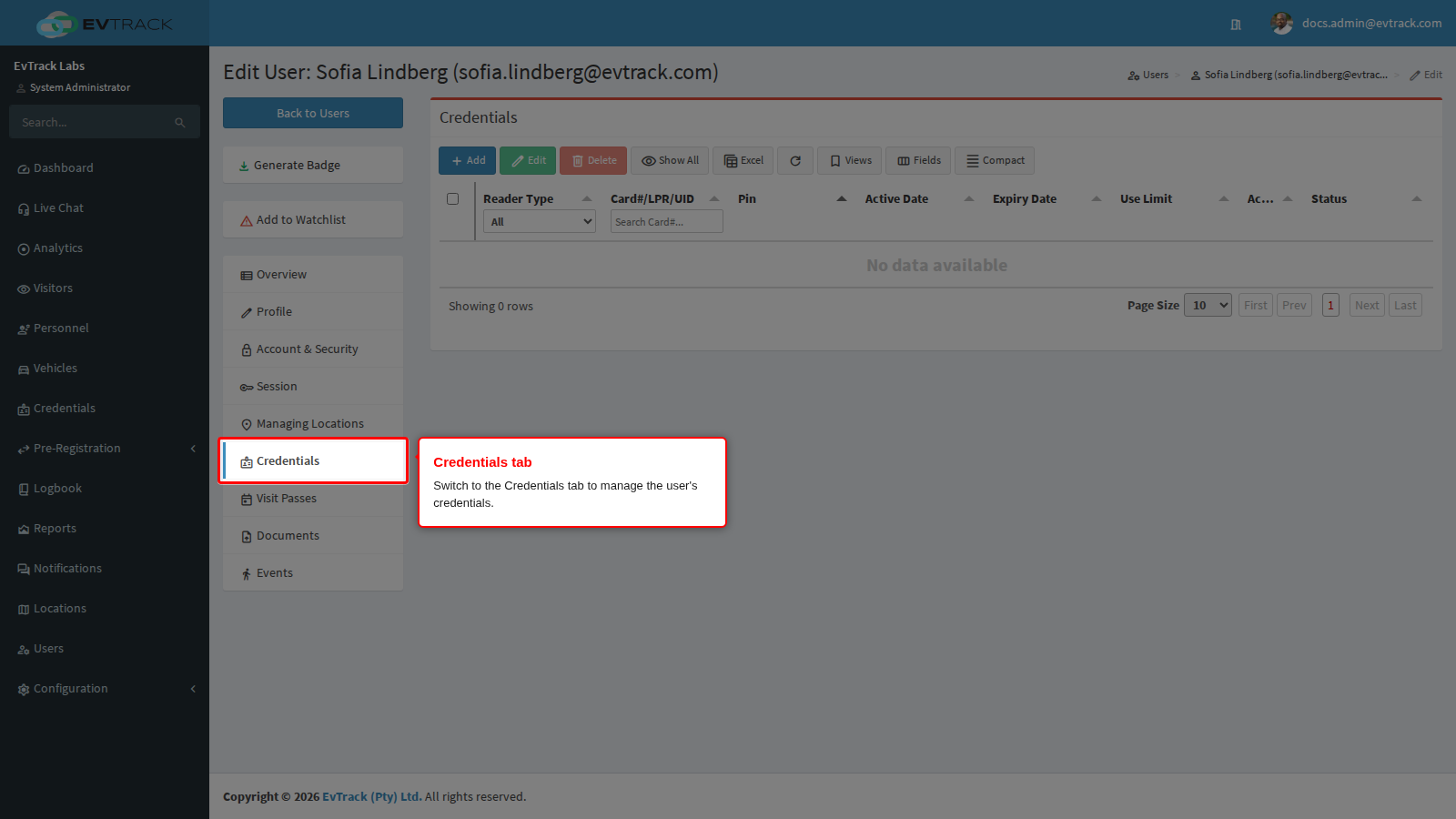Click the building icon in the top header

click(1236, 25)
